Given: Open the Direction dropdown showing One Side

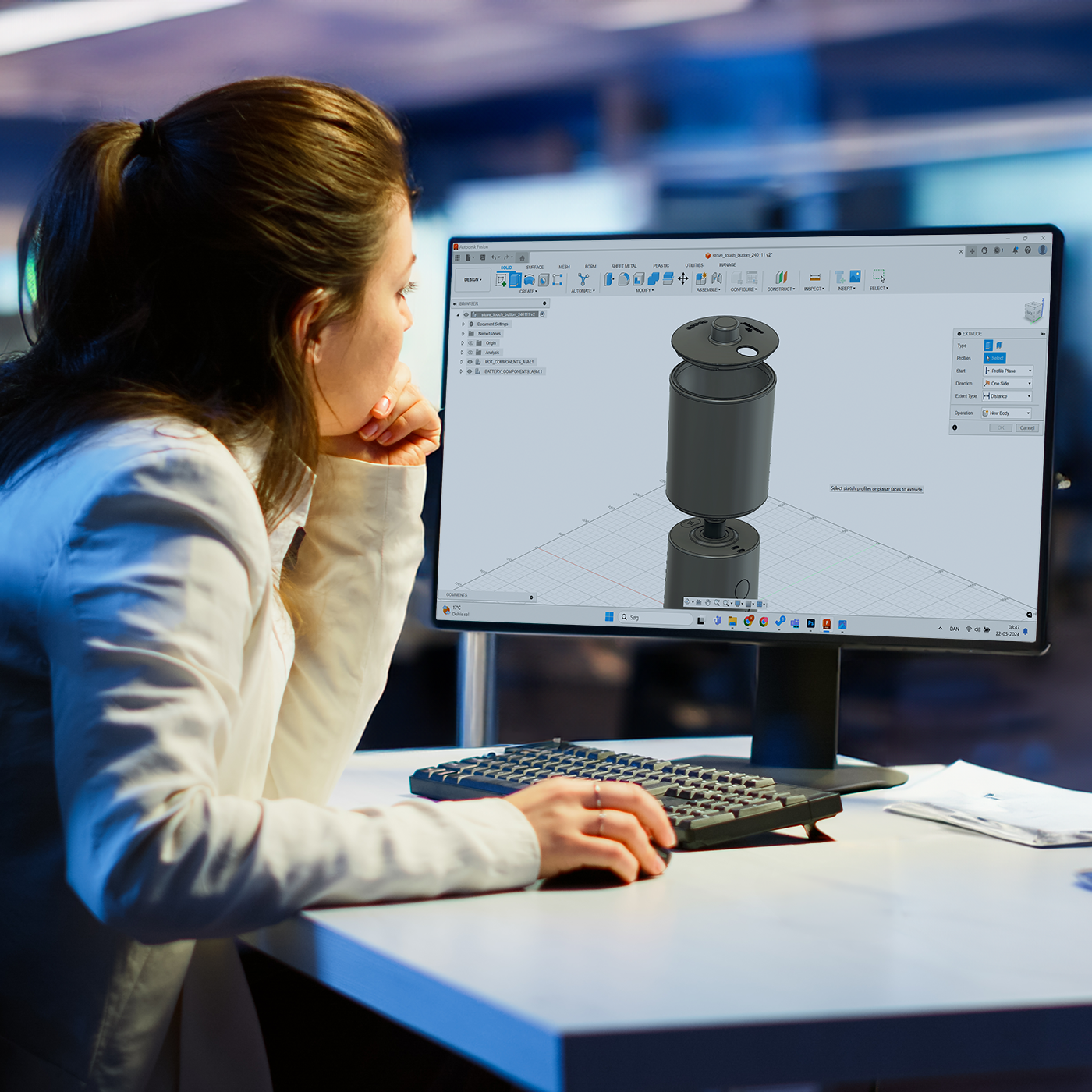Looking at the screenshot, I should pos(1007,384).
